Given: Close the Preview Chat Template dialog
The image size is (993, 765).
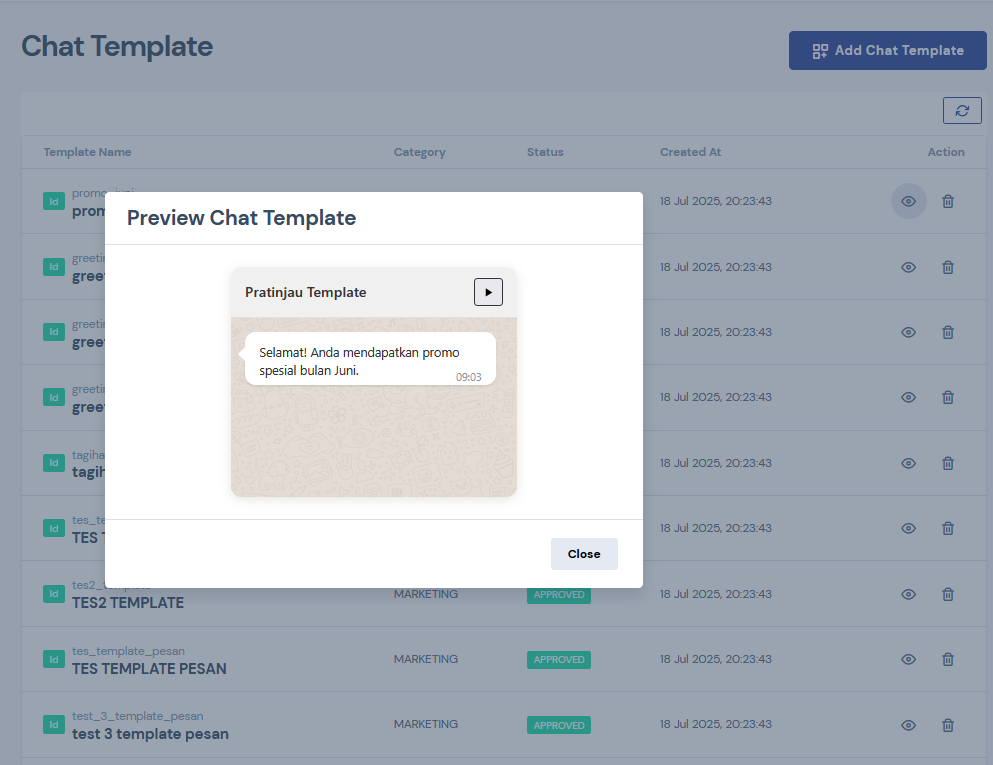Looking at the screenshot, I should tap(584, 554).
